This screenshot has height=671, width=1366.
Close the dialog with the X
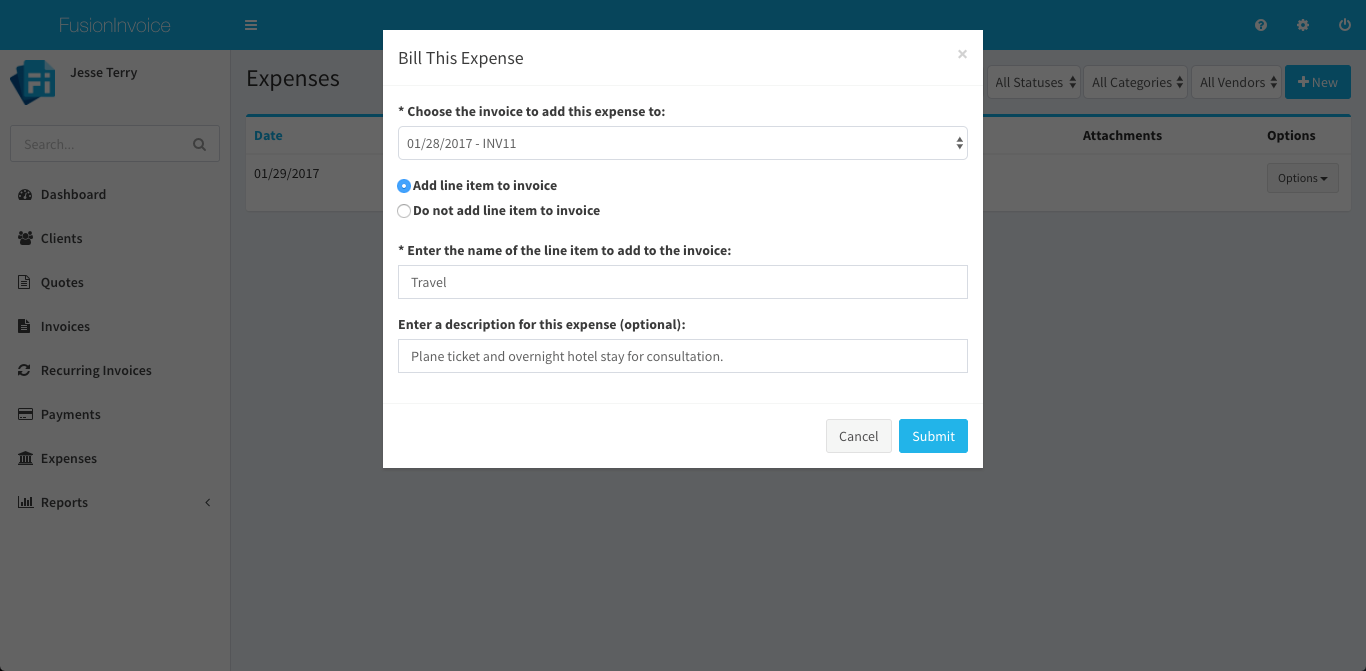962,55
